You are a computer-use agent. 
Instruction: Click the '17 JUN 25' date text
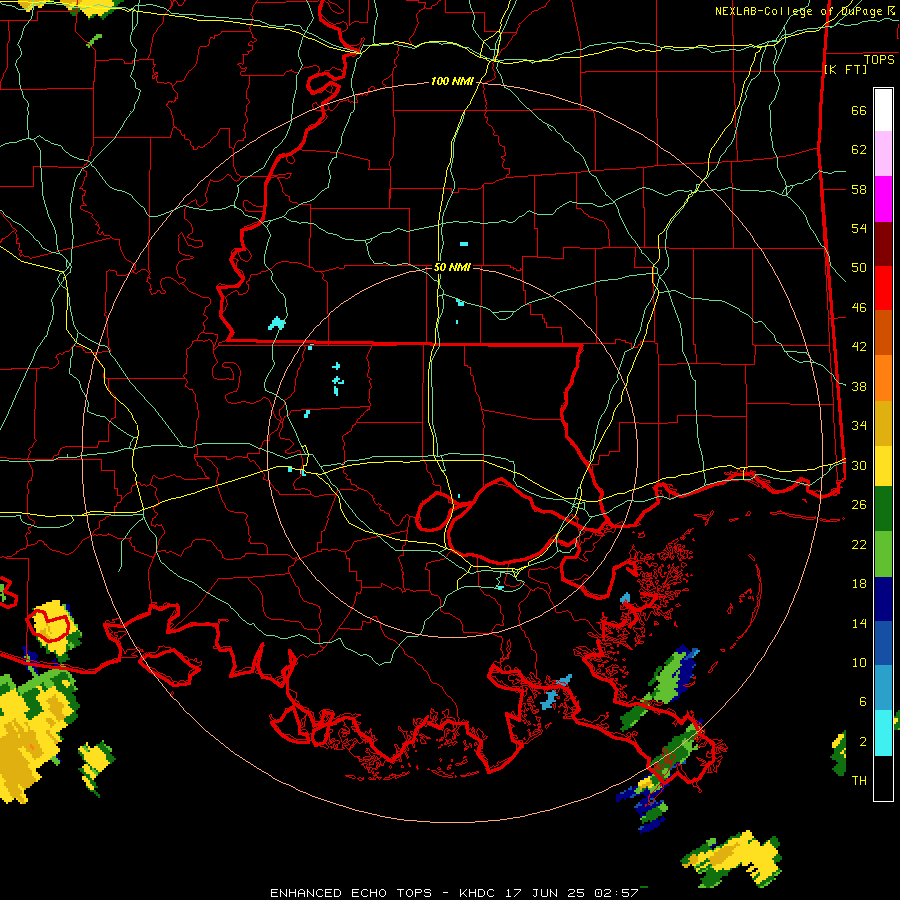[545, 893]
